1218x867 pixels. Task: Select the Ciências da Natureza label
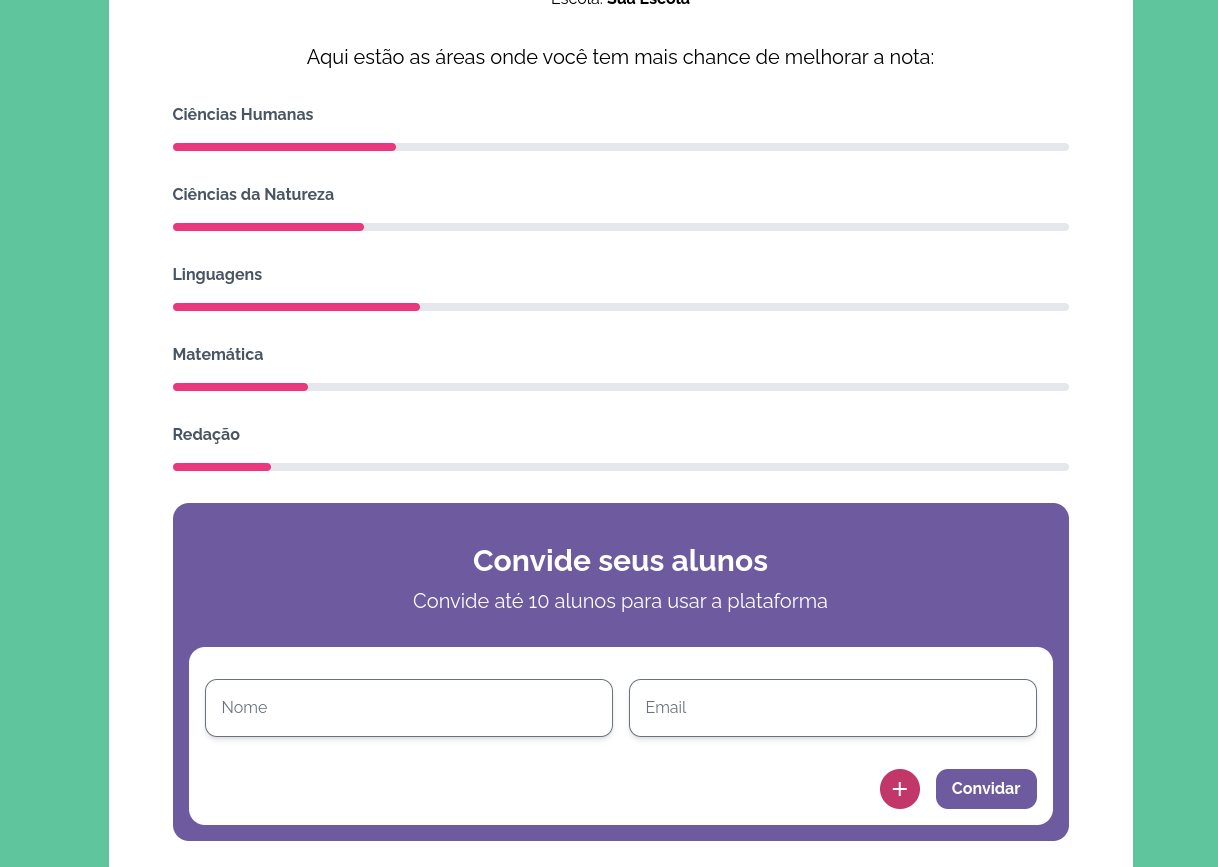[x=253, y=195]
